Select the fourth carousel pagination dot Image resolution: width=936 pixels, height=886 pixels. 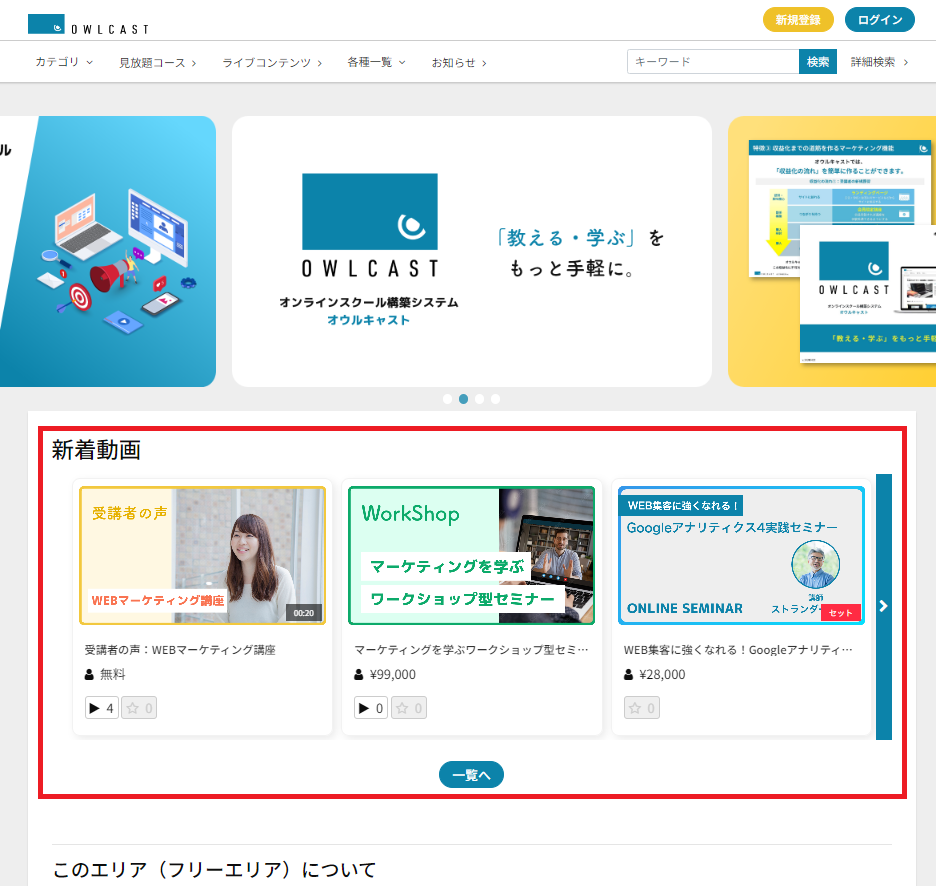pos(495,399)
